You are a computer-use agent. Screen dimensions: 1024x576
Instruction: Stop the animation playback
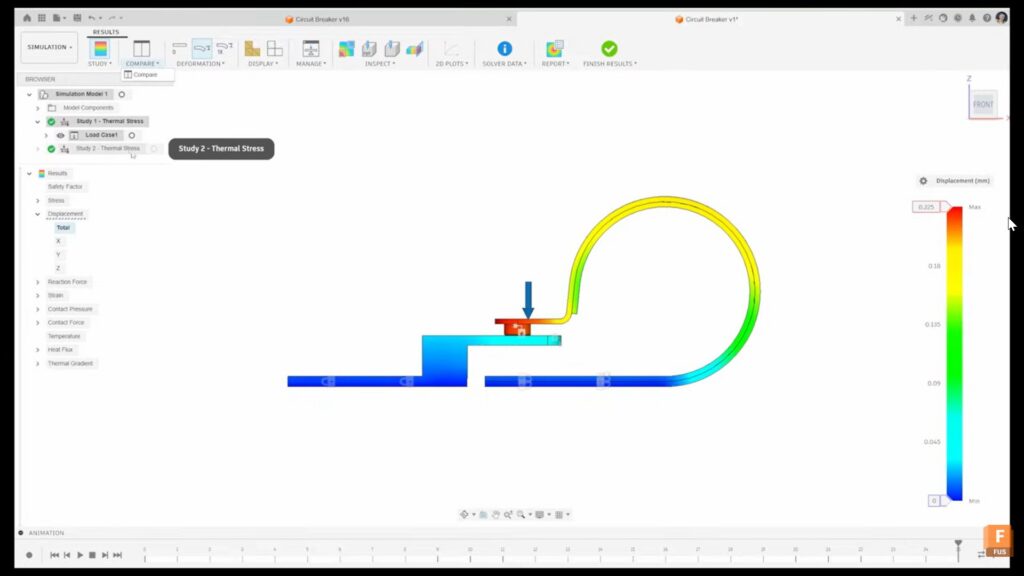(92, 555)
